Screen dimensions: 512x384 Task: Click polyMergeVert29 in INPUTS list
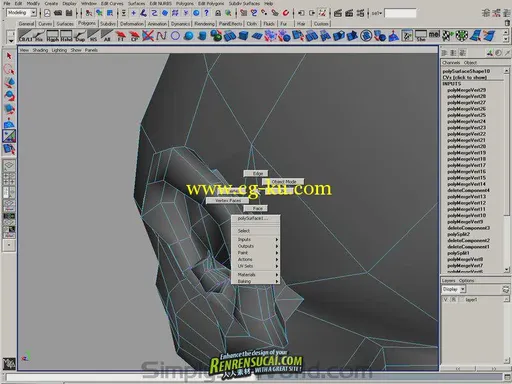(466, 90)
